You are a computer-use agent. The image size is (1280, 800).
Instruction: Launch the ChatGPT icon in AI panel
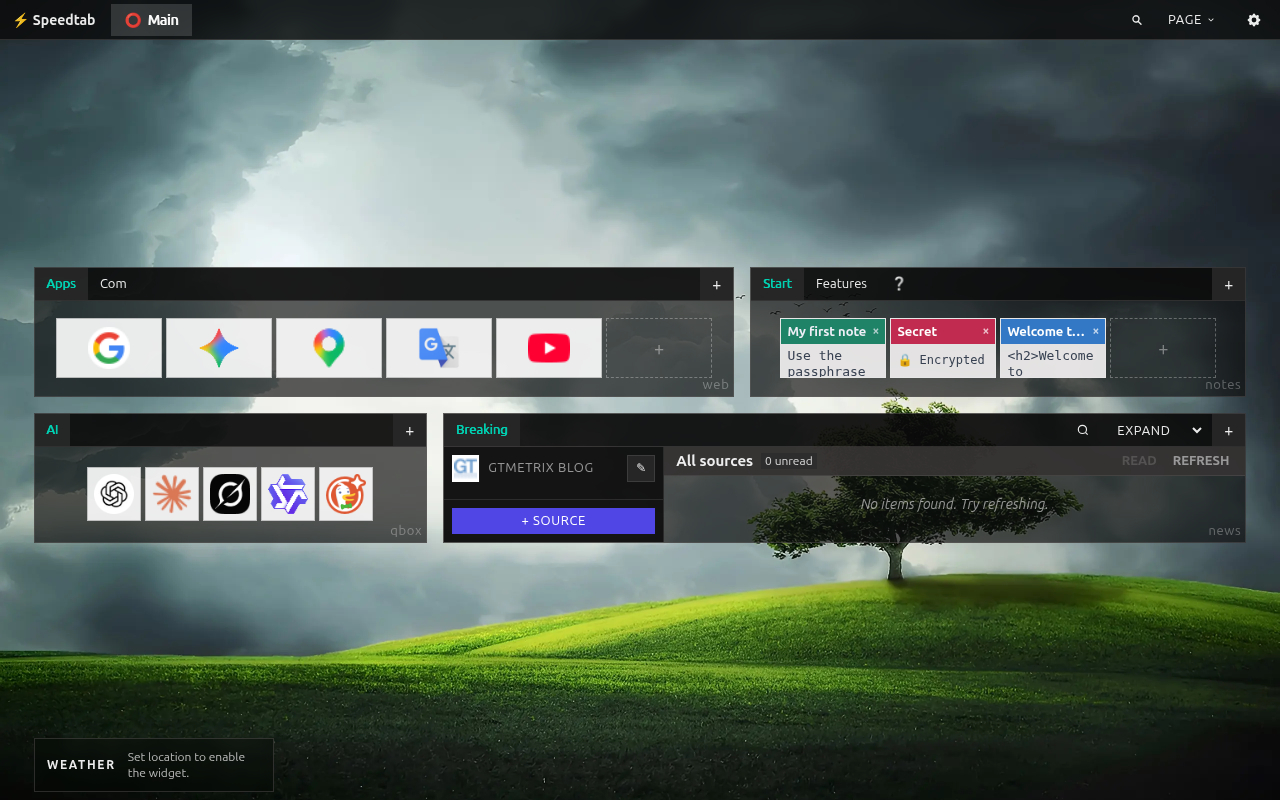point(114,494)
